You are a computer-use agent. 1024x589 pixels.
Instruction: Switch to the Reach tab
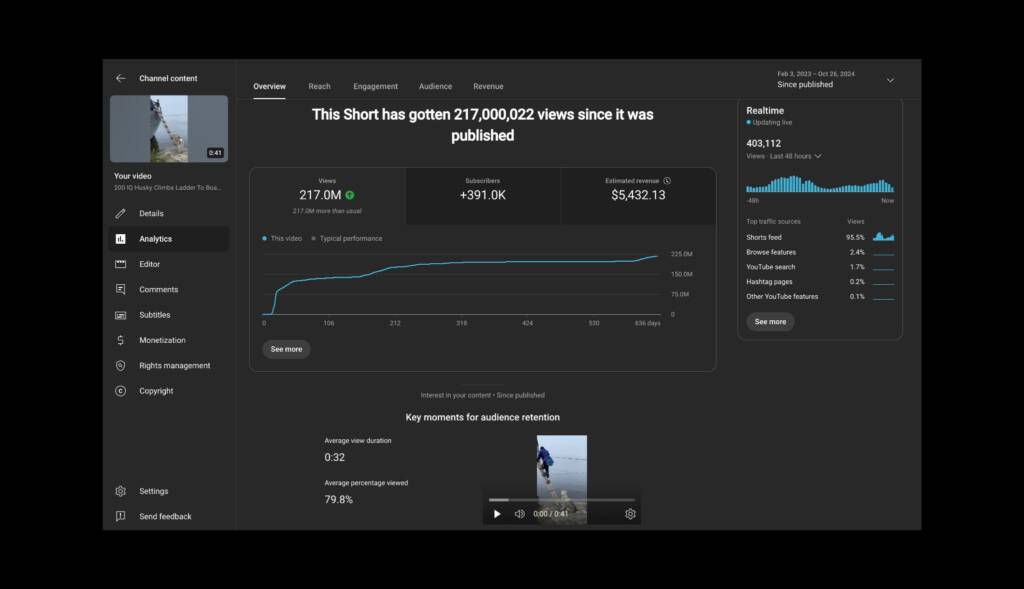pos(319,87)
